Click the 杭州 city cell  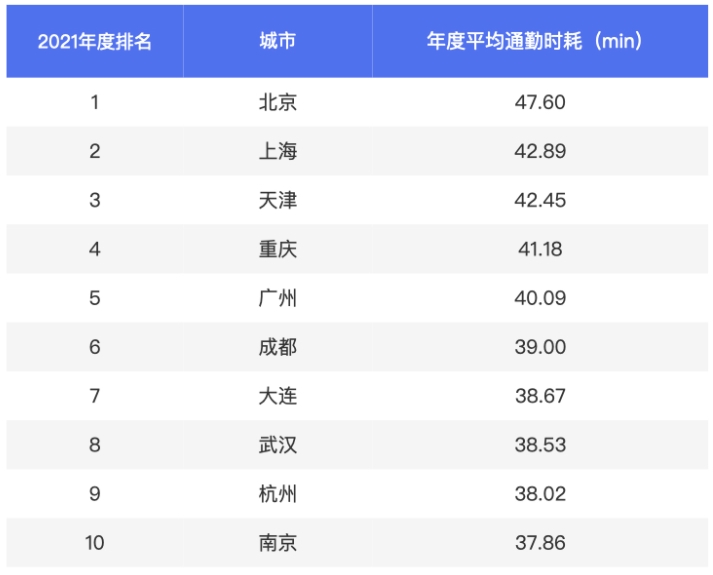(x=277, y=494)
